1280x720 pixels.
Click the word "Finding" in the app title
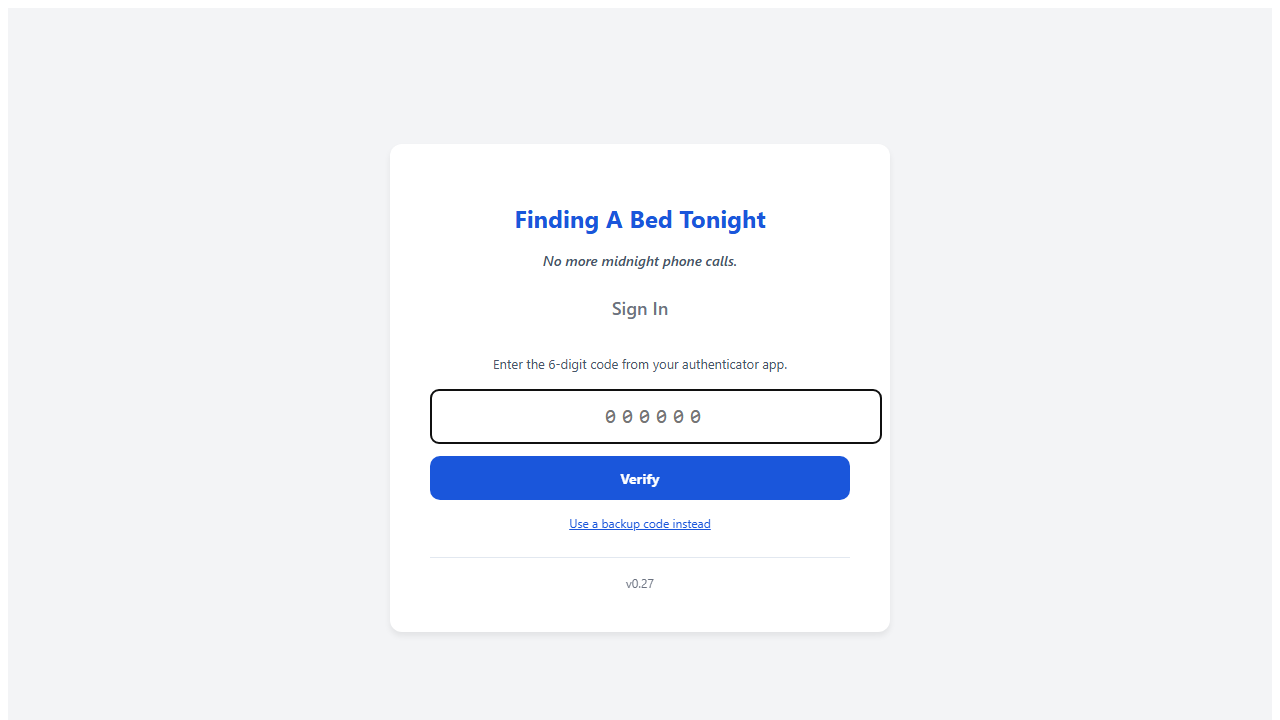557,220
